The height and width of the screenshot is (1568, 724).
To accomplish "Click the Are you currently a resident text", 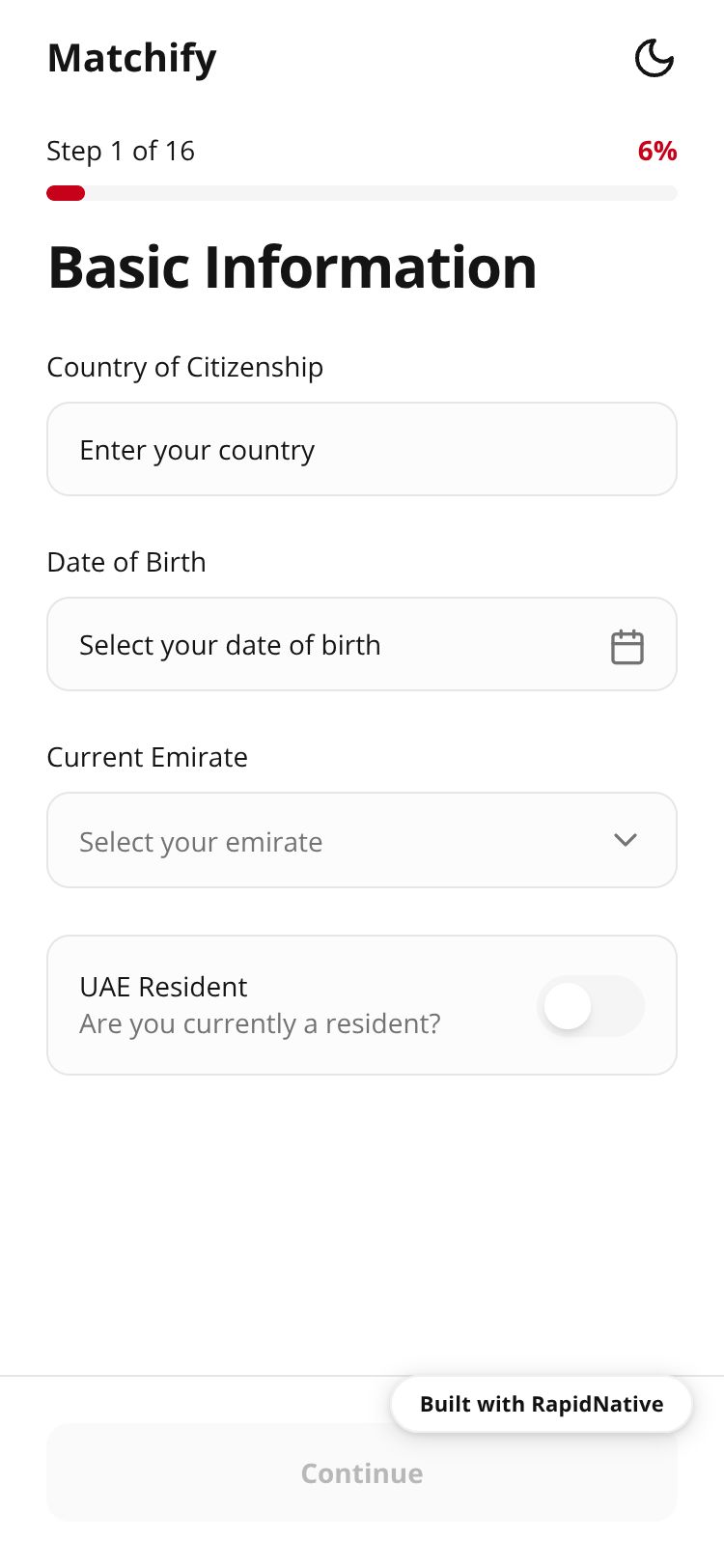I will coord(260,1023).
